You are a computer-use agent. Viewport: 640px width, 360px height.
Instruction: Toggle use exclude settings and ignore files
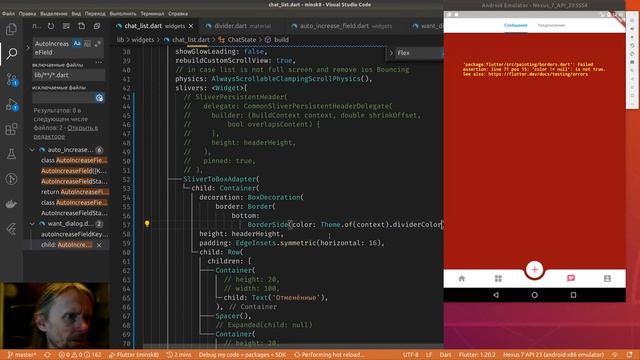(x=99, y=98)
